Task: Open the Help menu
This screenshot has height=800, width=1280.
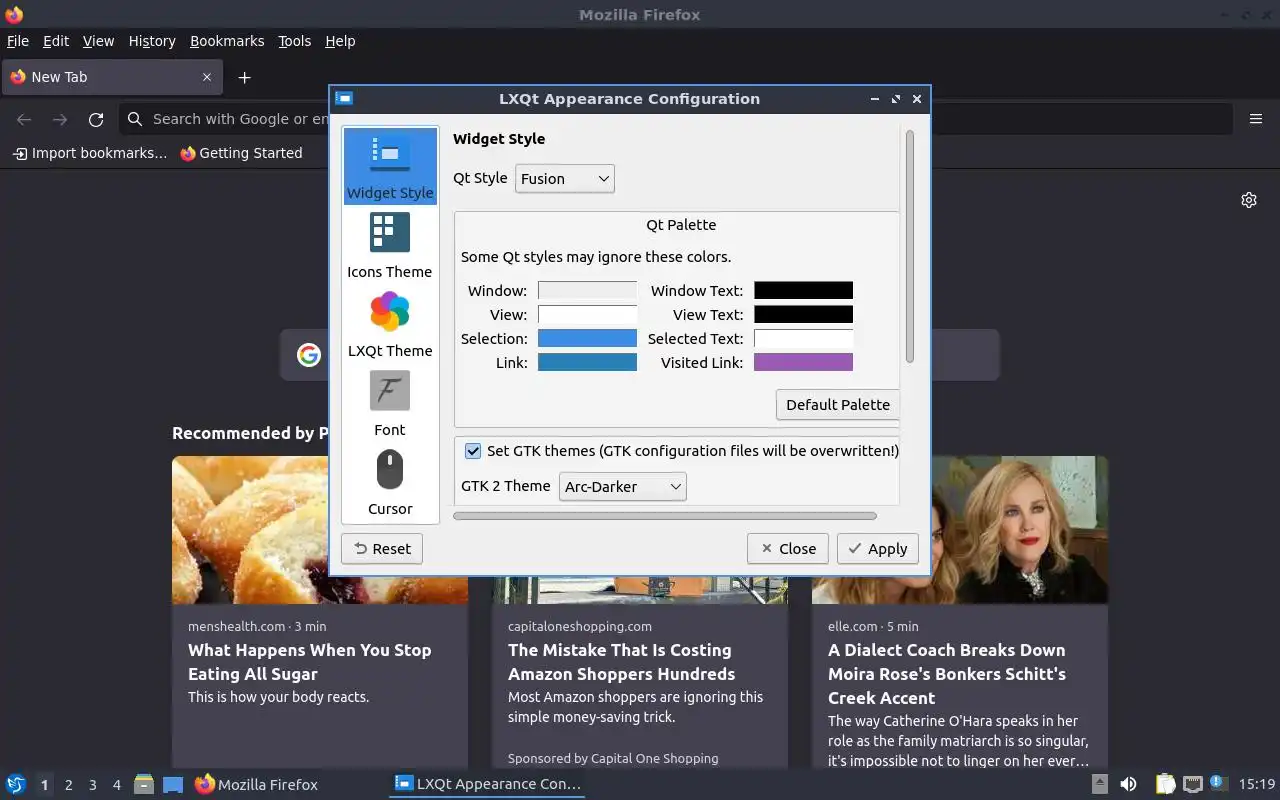Action: click(x=340, y=41)
